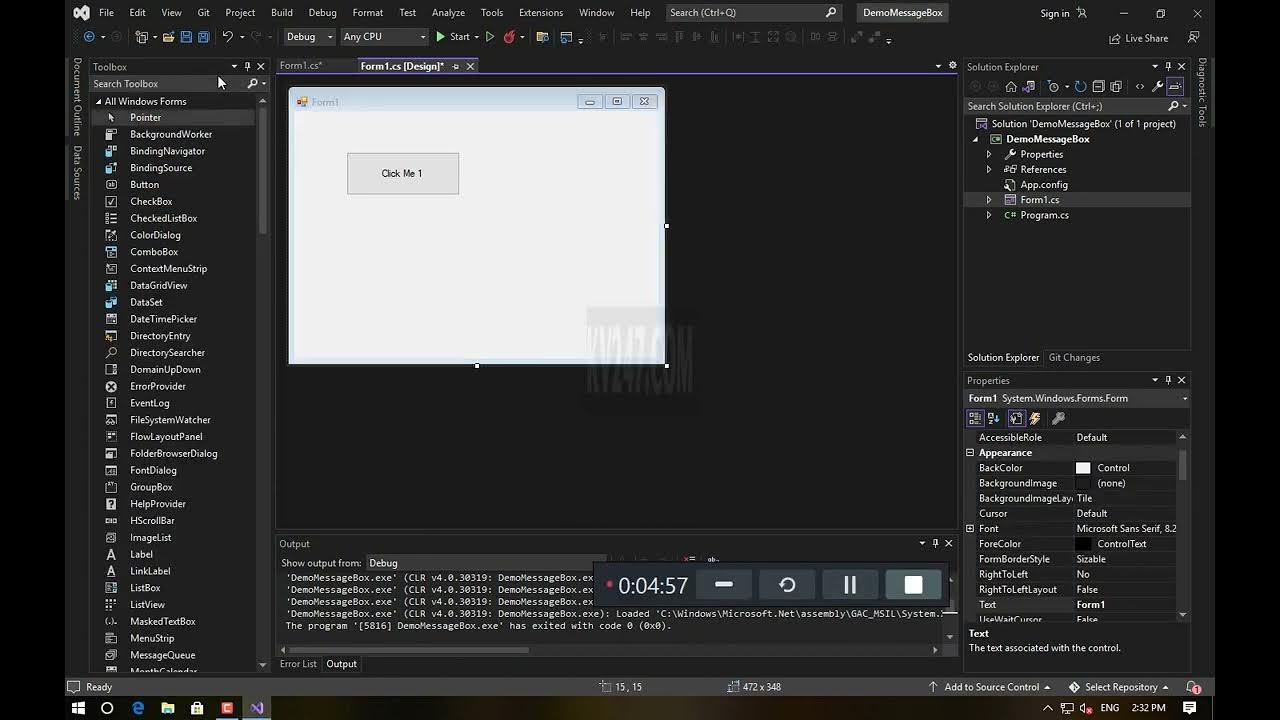1280x720 pixels.
Task: Collapse the All Windows Forms toolbox group
Action: click(99, 101)
